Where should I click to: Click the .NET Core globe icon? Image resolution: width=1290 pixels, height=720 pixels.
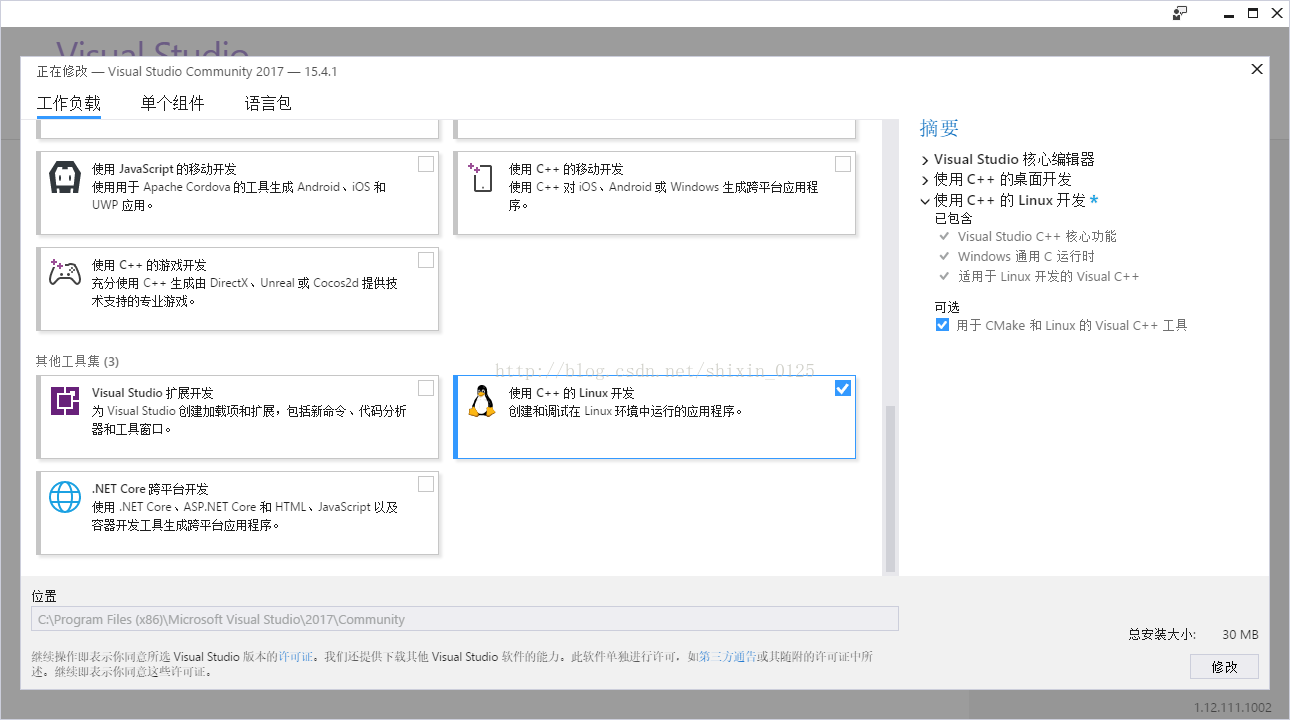point(65,497)
